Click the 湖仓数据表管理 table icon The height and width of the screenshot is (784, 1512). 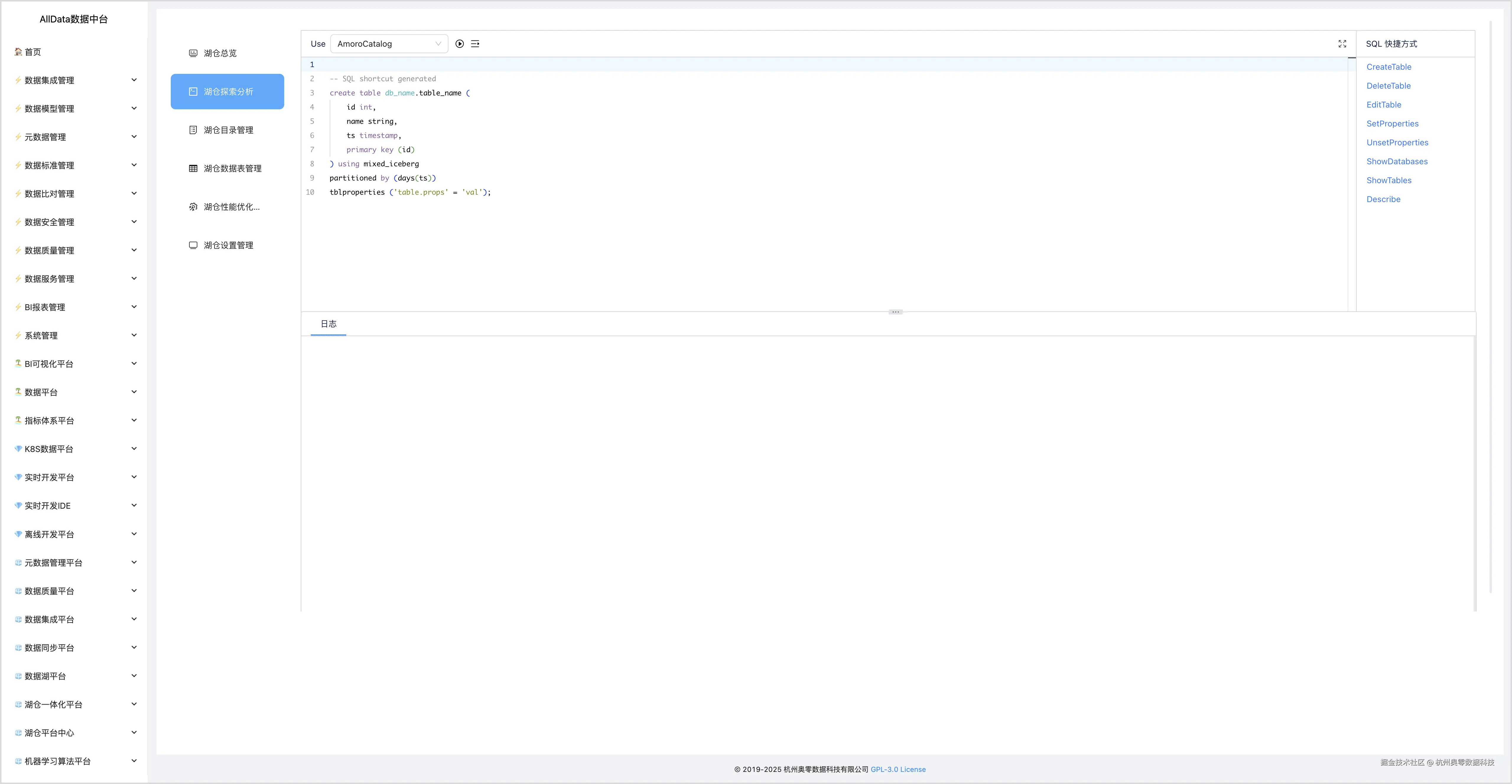(193, 168)
